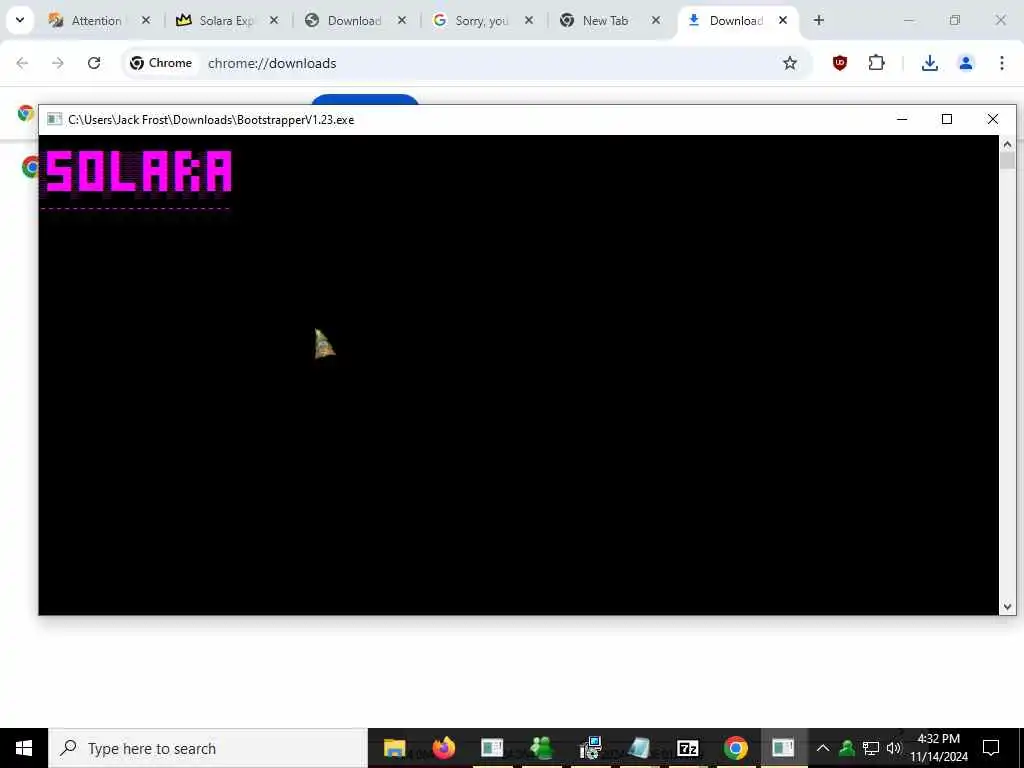This screenshot has width=1024, height=768.
Task: Close the New Tab tab
Action: point(656,20)
